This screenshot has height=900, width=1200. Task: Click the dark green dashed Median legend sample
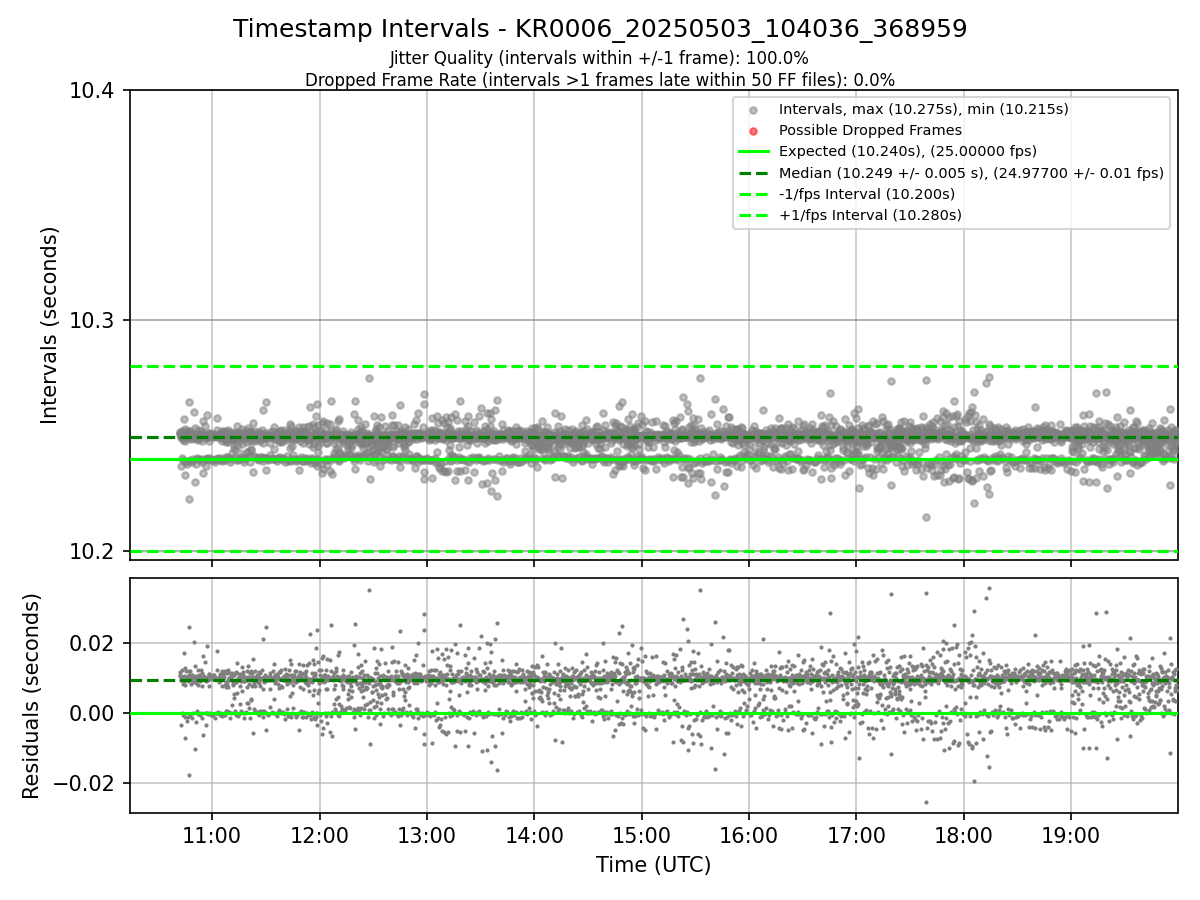click(754, 173)
